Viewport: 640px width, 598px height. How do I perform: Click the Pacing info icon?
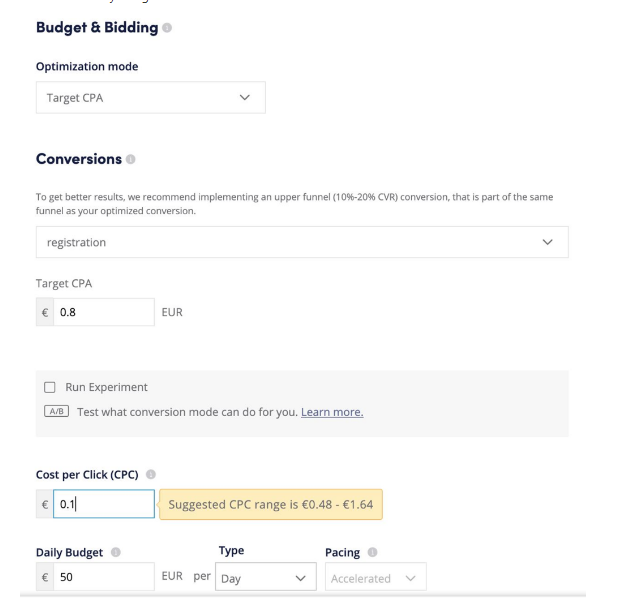pyautogui.click(x=372, y=552)
